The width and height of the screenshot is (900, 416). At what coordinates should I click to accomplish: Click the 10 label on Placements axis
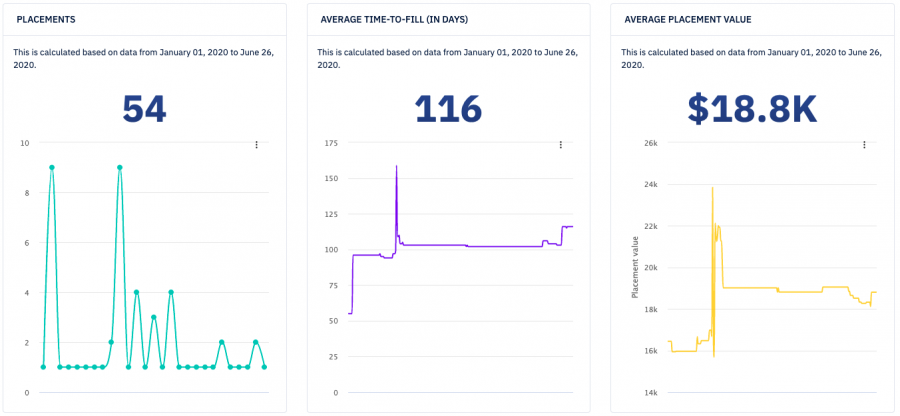coord(25,143)
